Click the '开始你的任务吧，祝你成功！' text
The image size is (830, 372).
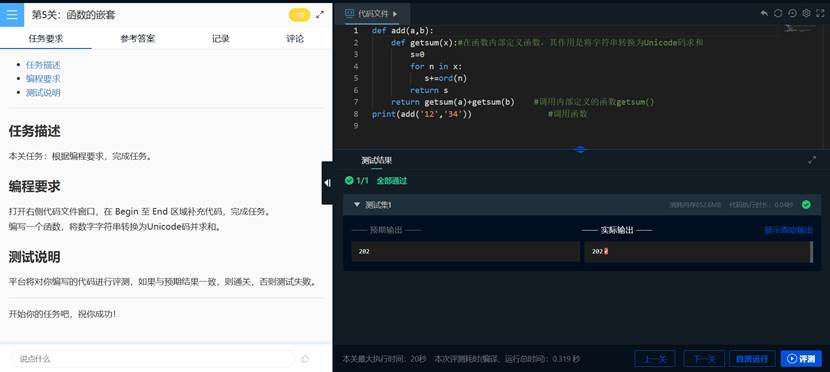tap(62, 314)
